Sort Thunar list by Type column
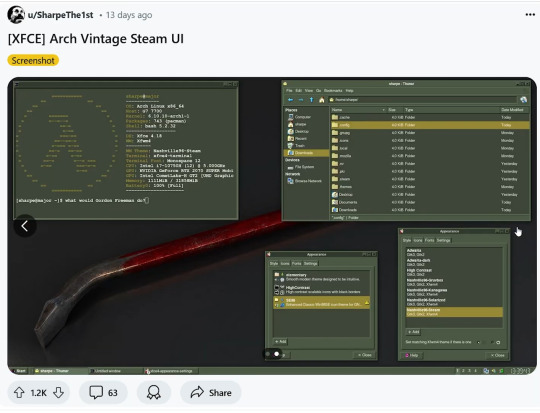 pos(409,110)
